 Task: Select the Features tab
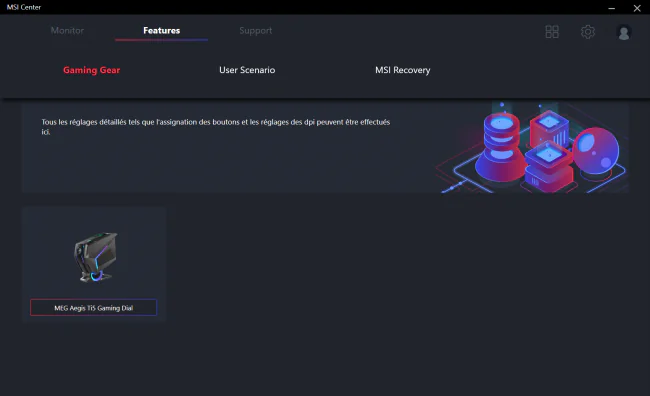point(162,31)
